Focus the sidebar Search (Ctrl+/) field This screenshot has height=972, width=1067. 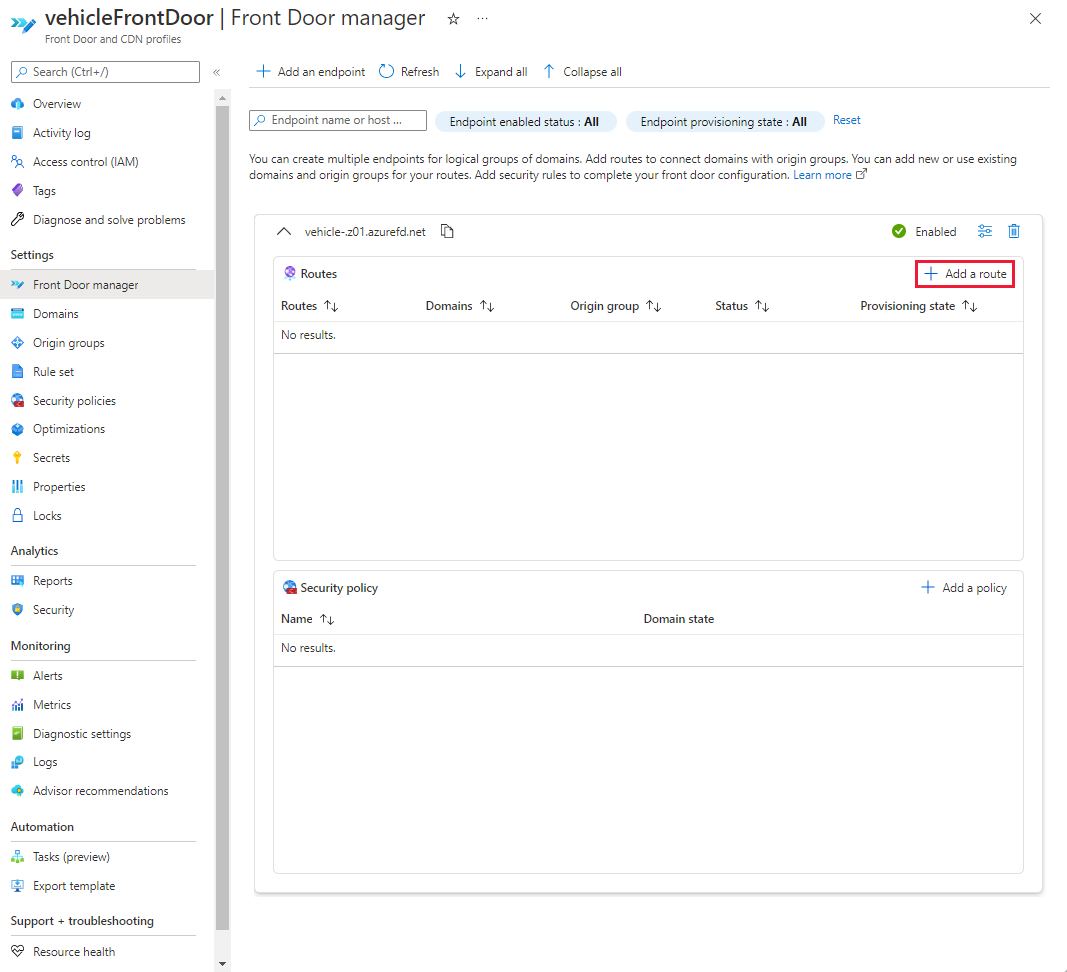tap(105, 71)
